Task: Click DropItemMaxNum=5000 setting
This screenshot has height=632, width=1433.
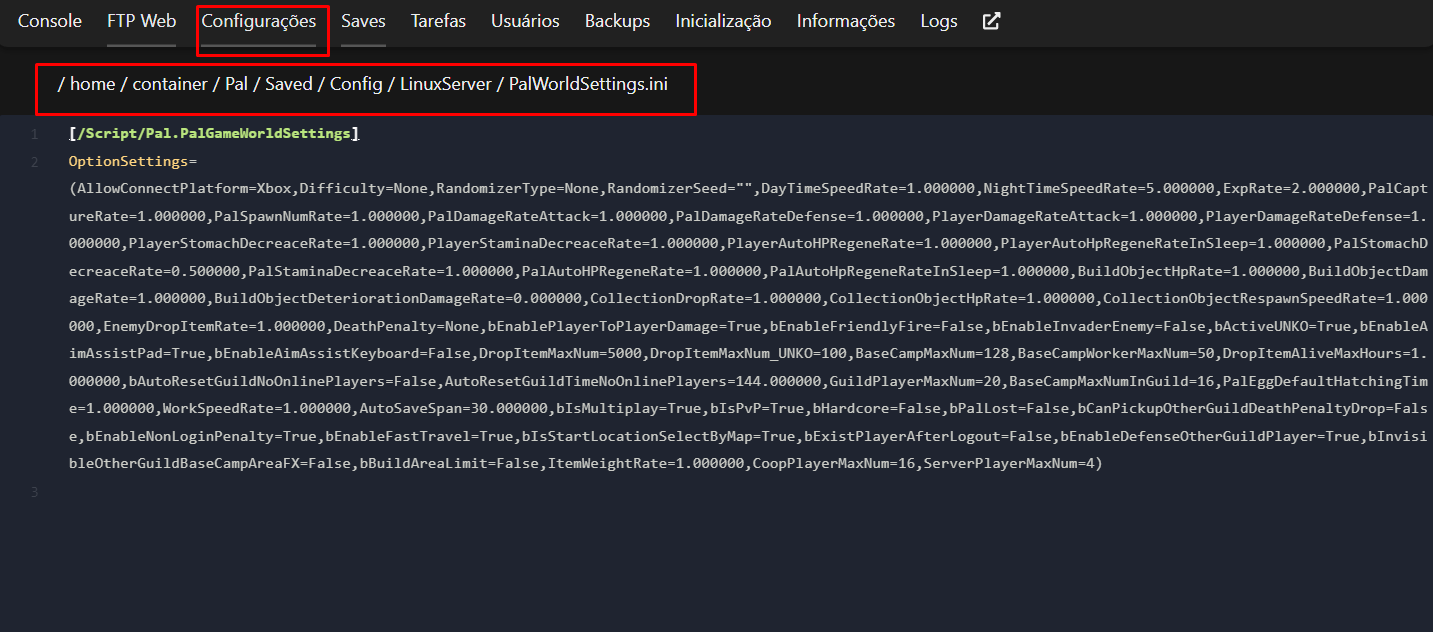Action: click(561, 354)
